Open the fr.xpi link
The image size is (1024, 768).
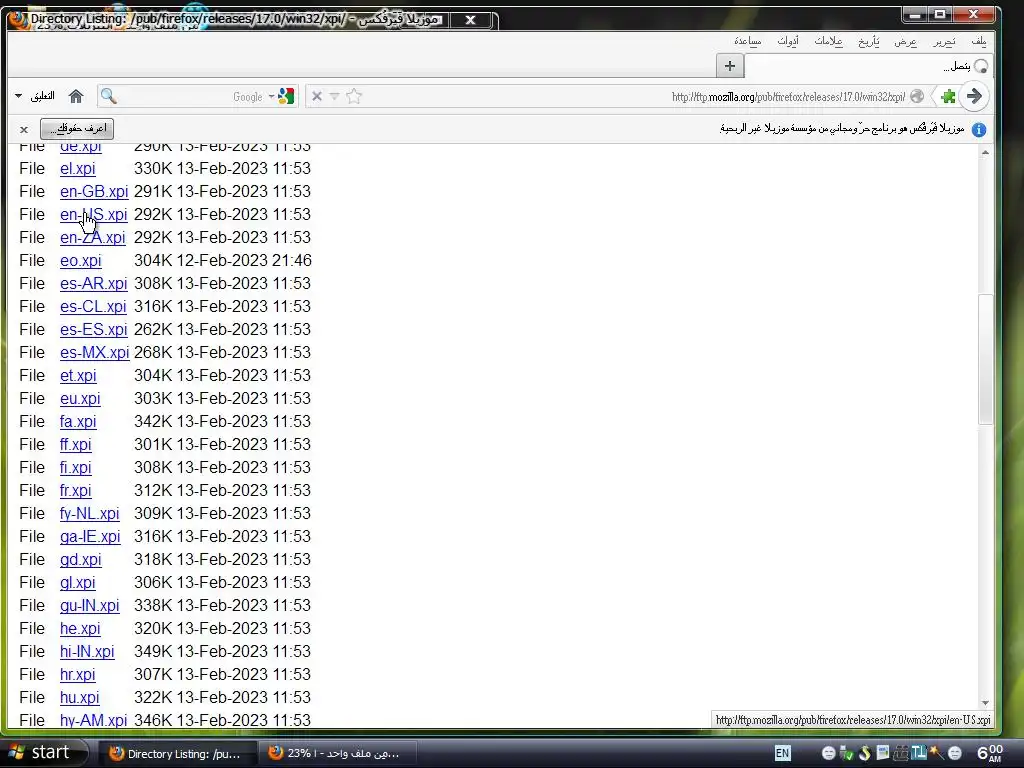point(76,490)
